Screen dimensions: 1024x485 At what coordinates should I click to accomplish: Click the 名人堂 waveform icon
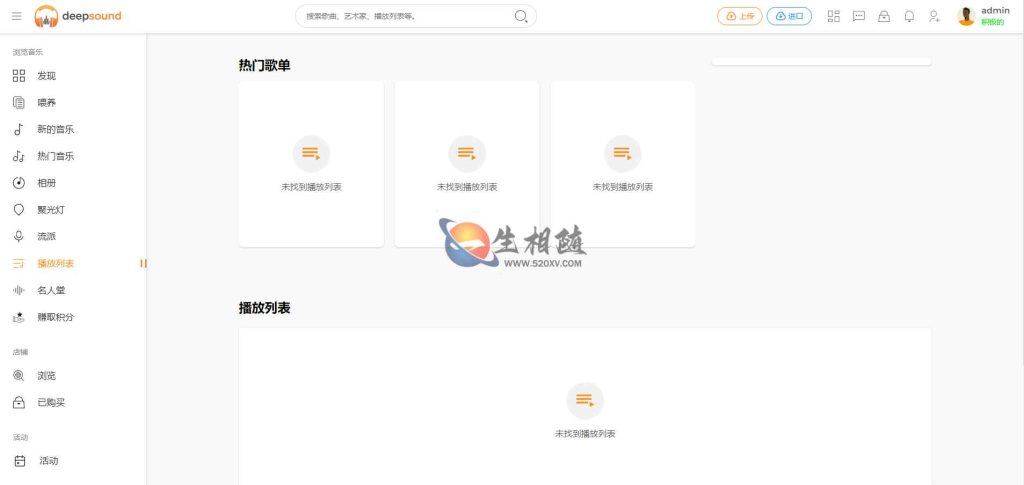pyautogui.click(x=19, y=290)
